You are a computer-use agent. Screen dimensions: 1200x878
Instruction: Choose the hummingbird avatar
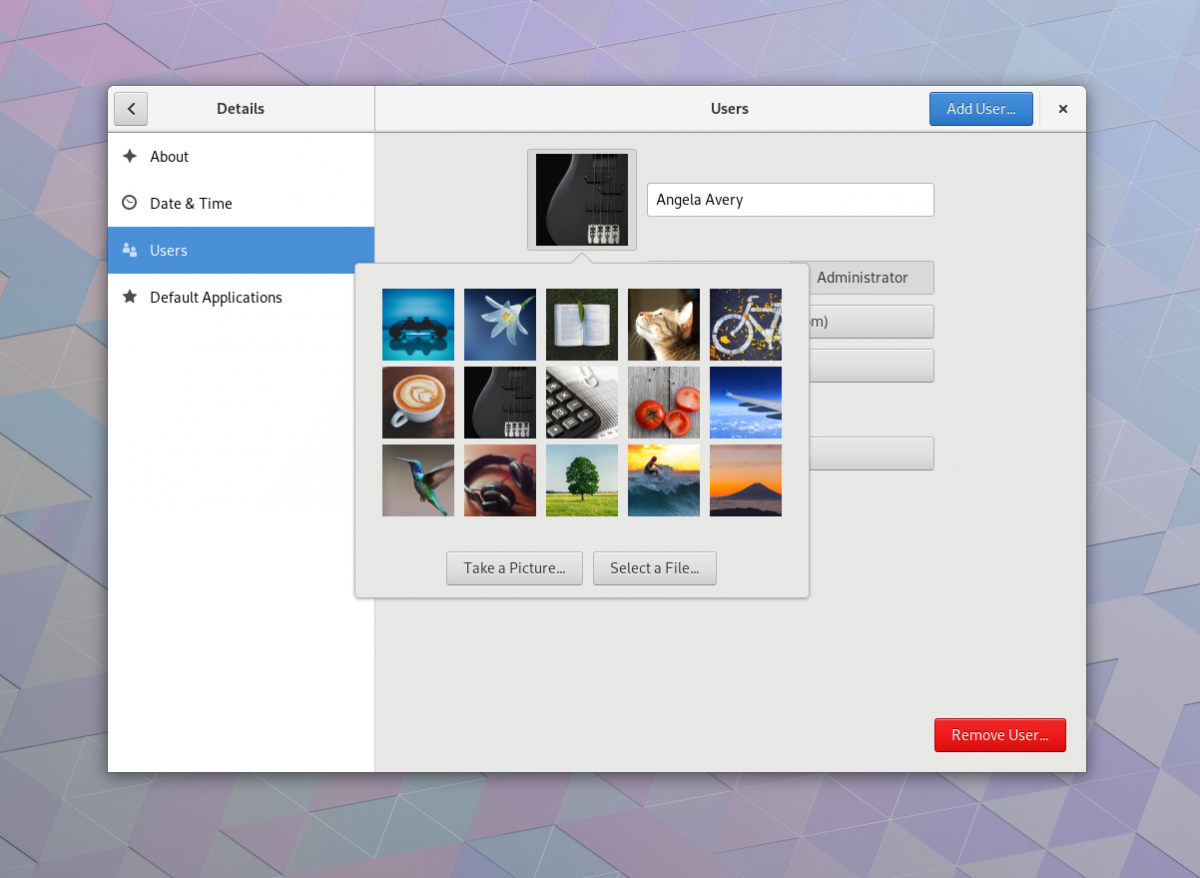pos(417,480)
